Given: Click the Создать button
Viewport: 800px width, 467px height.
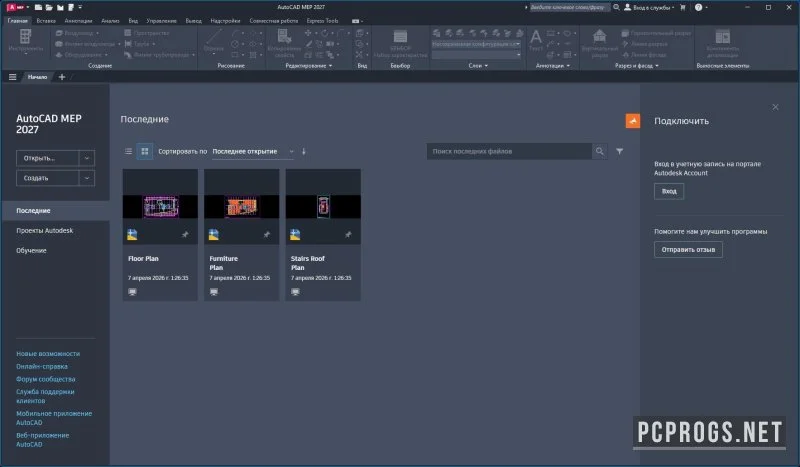Looking at the screenshot, I should point(47,178).
